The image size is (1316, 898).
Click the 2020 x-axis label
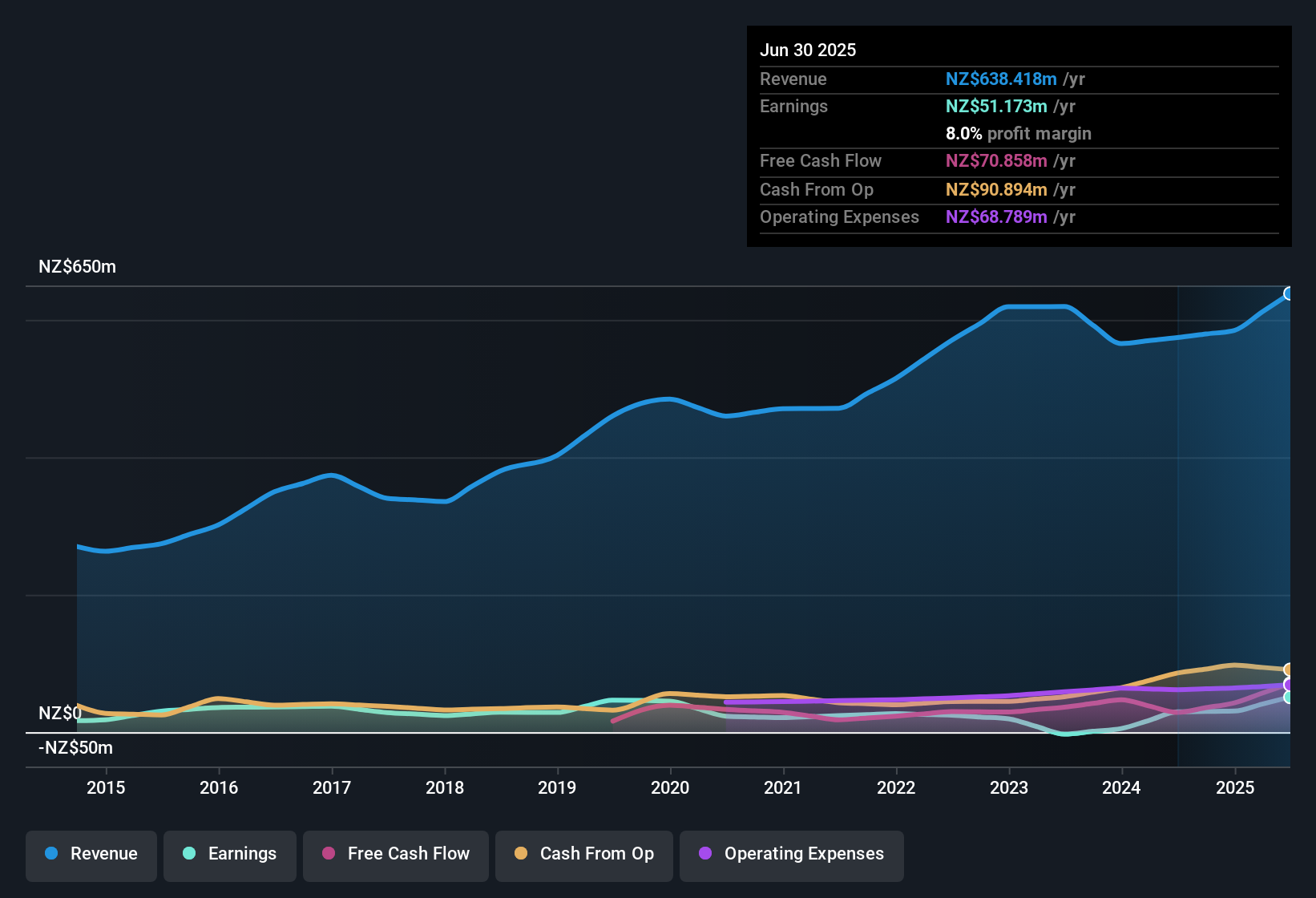point(670,787)
